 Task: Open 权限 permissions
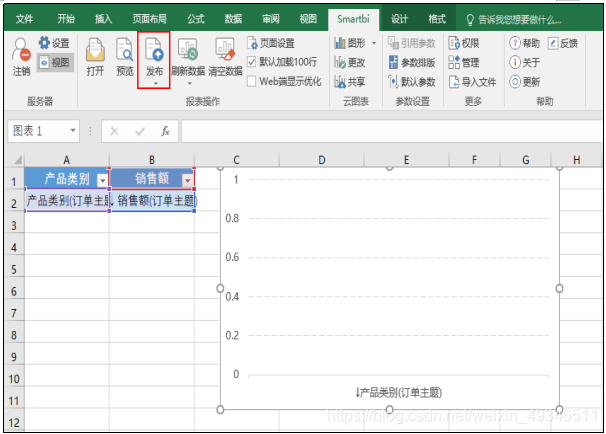[464, 43]
